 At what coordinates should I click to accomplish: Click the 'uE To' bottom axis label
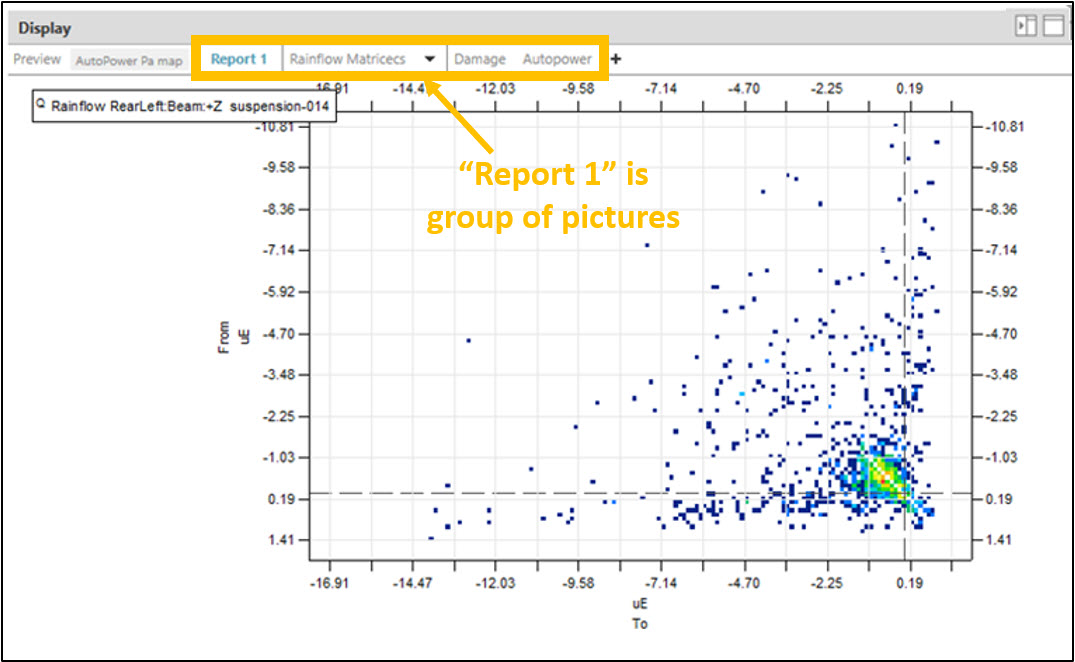640,614
